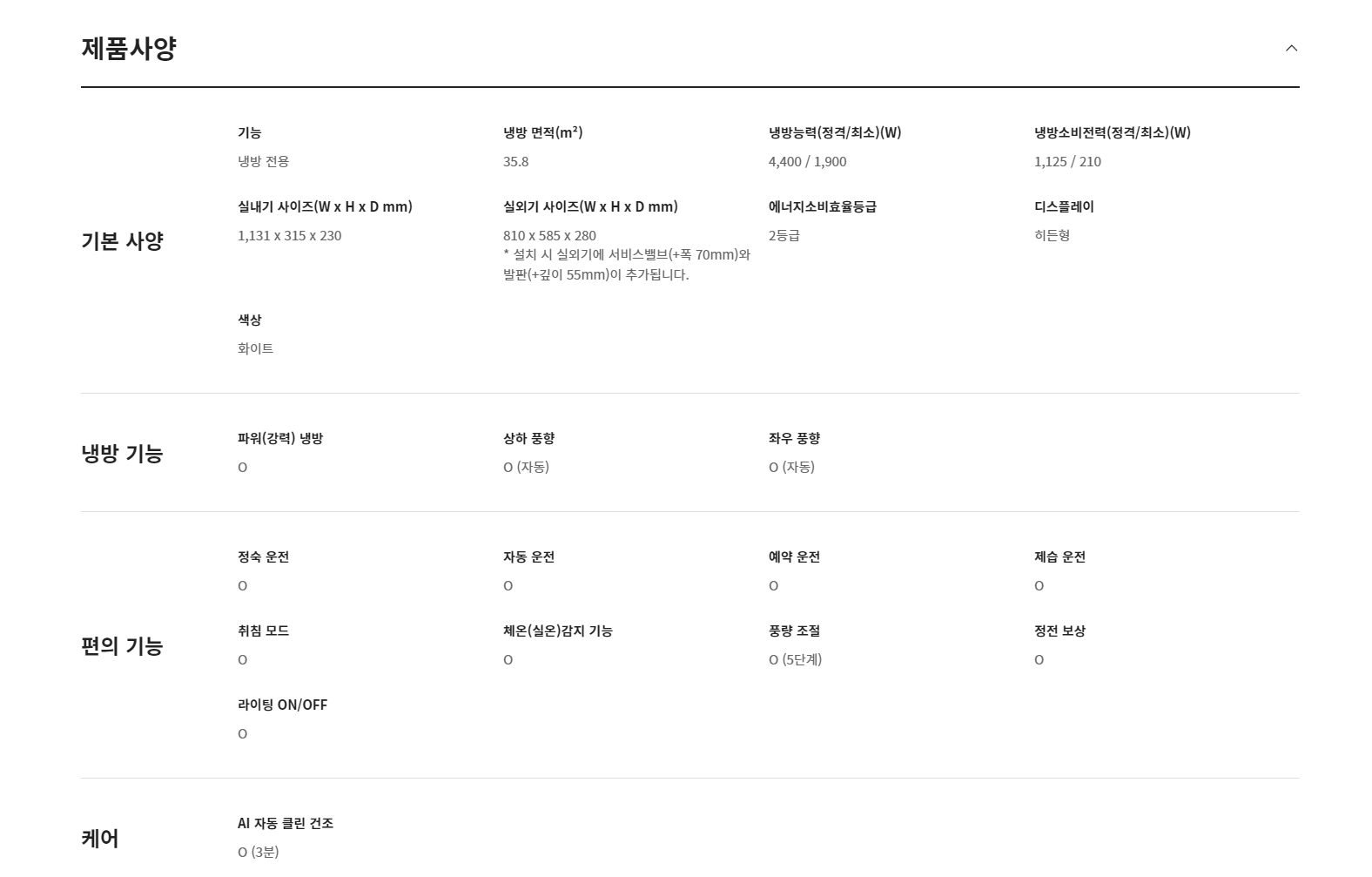Click the 실내기 사이즈 spec label
1372x877 pixels.
tap(325, 206)
